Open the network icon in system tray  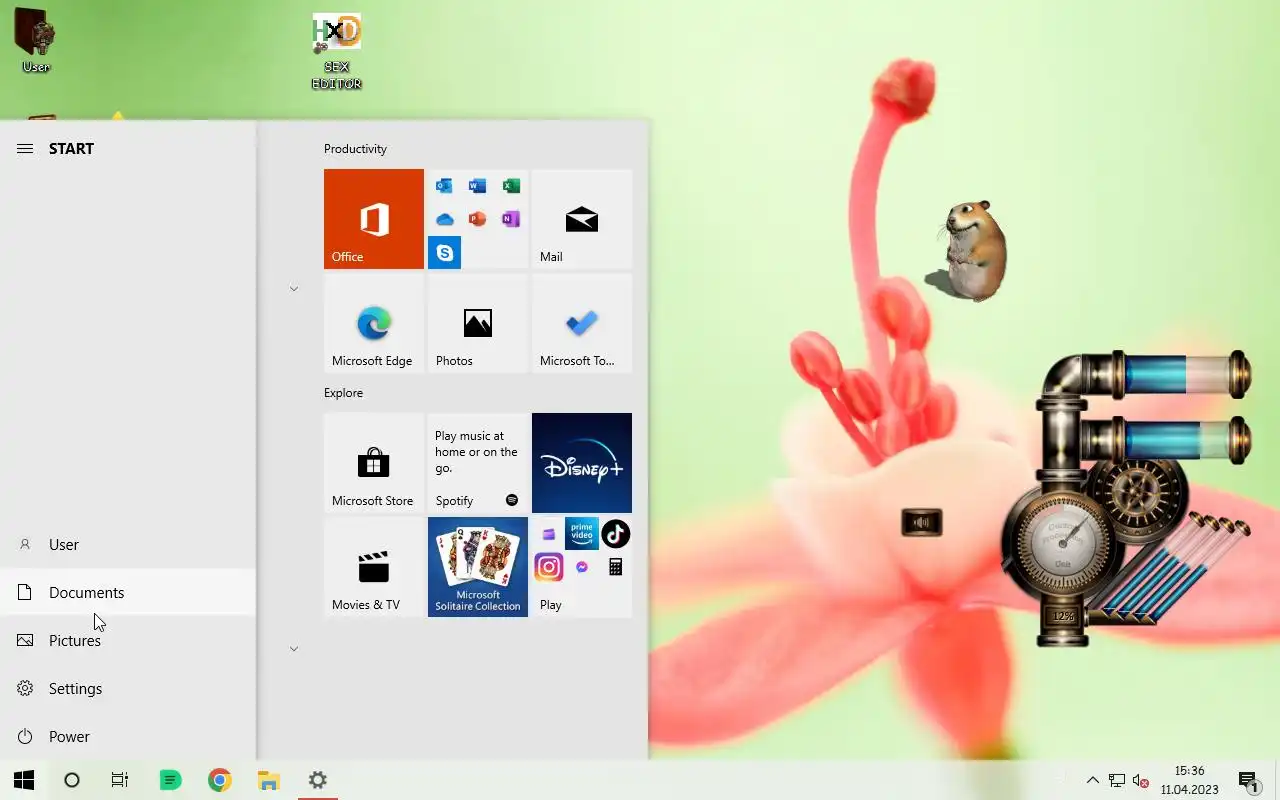[1117, 780]
